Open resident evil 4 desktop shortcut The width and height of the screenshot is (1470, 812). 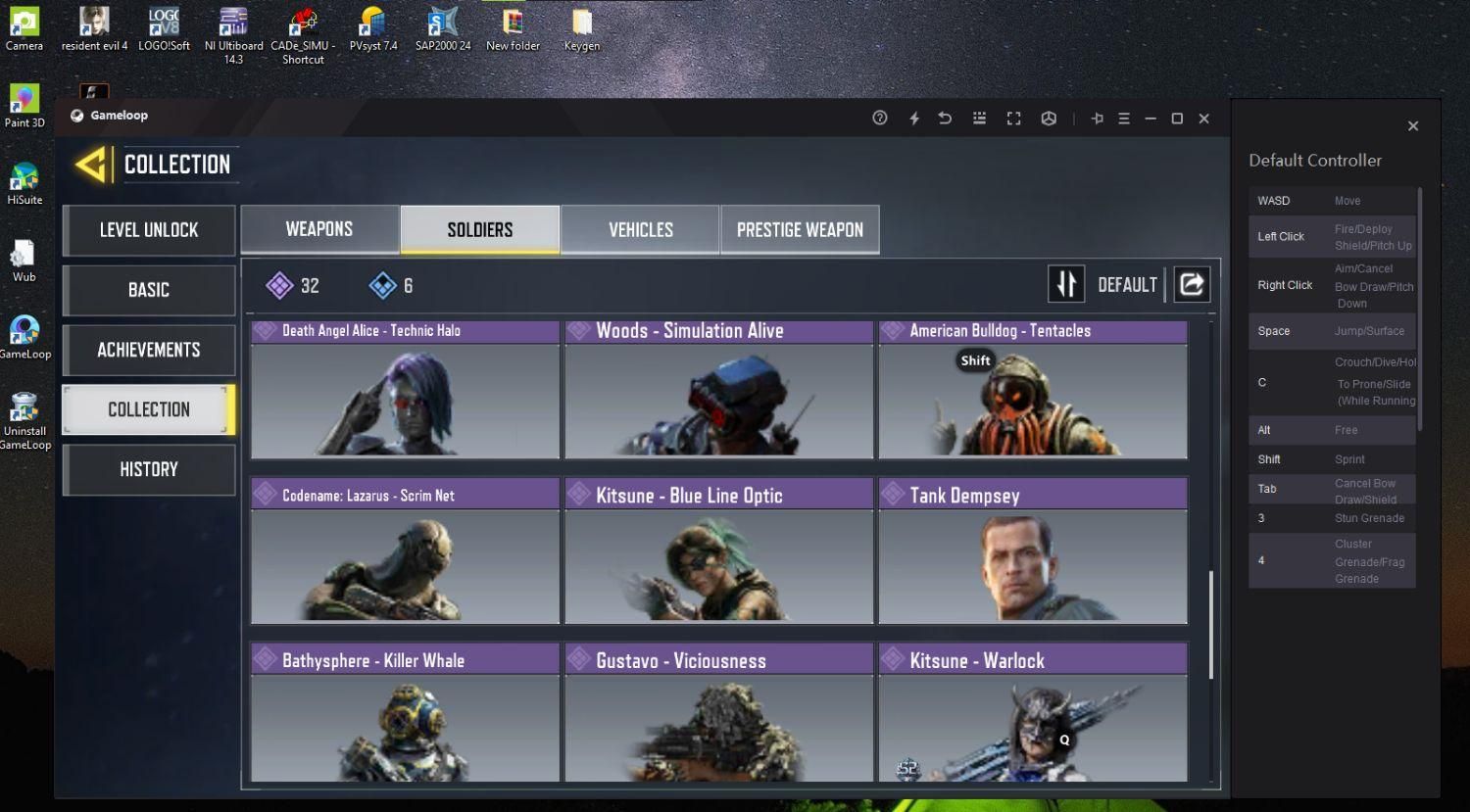94,29
